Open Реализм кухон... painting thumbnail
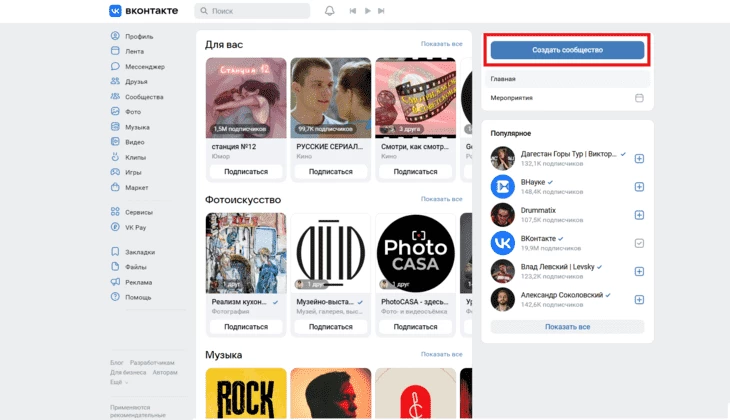The height and width of the screenshot is (420, 730). pyautogui.click(x=246, y=253)
